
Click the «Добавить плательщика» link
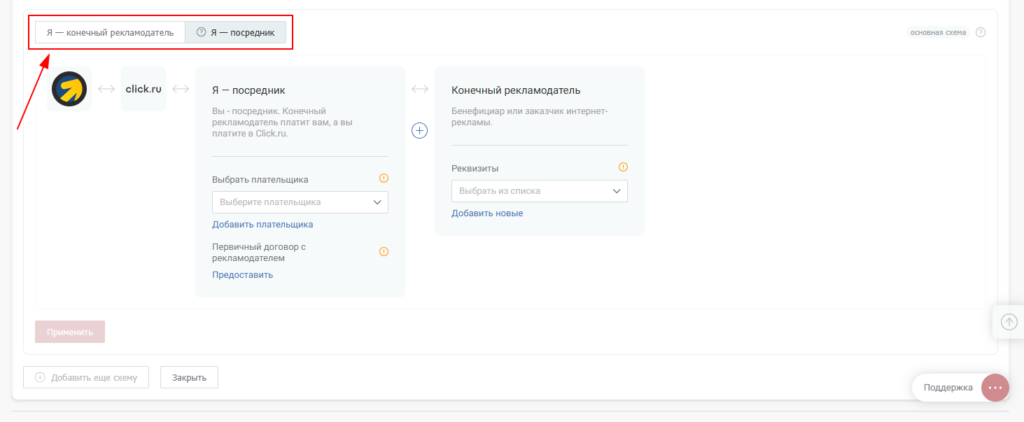coord(262,225)
